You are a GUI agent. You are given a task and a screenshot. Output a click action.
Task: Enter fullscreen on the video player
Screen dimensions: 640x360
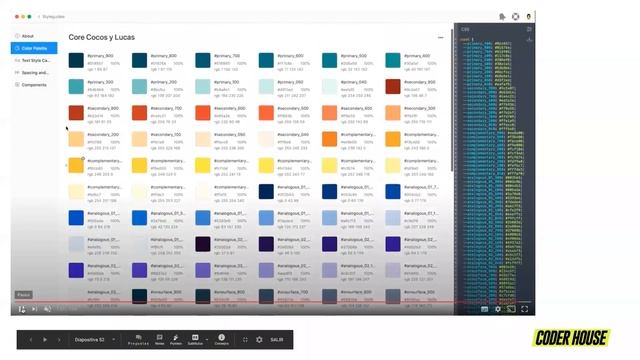524,309
